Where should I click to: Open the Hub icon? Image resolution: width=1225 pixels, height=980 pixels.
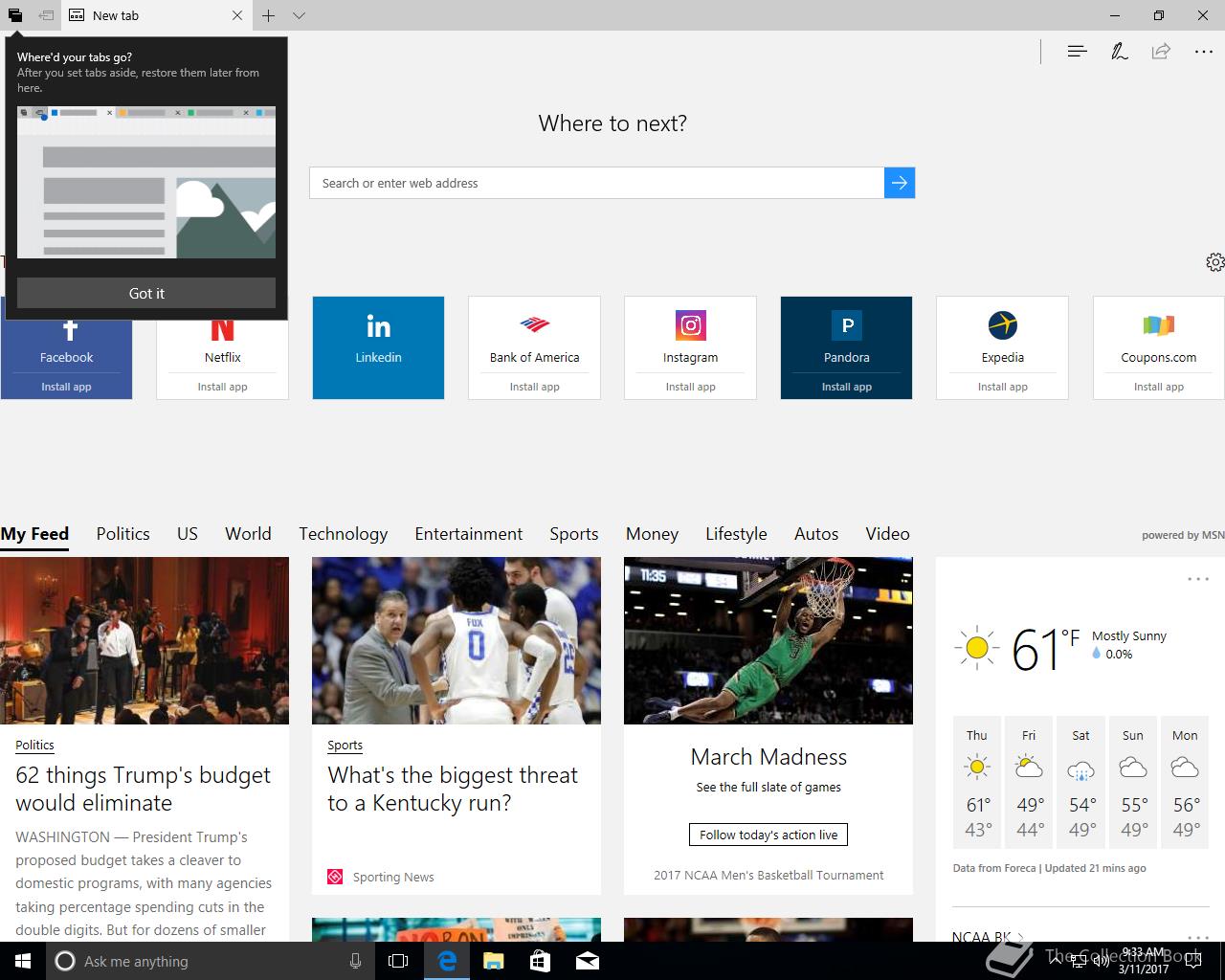1077,51
